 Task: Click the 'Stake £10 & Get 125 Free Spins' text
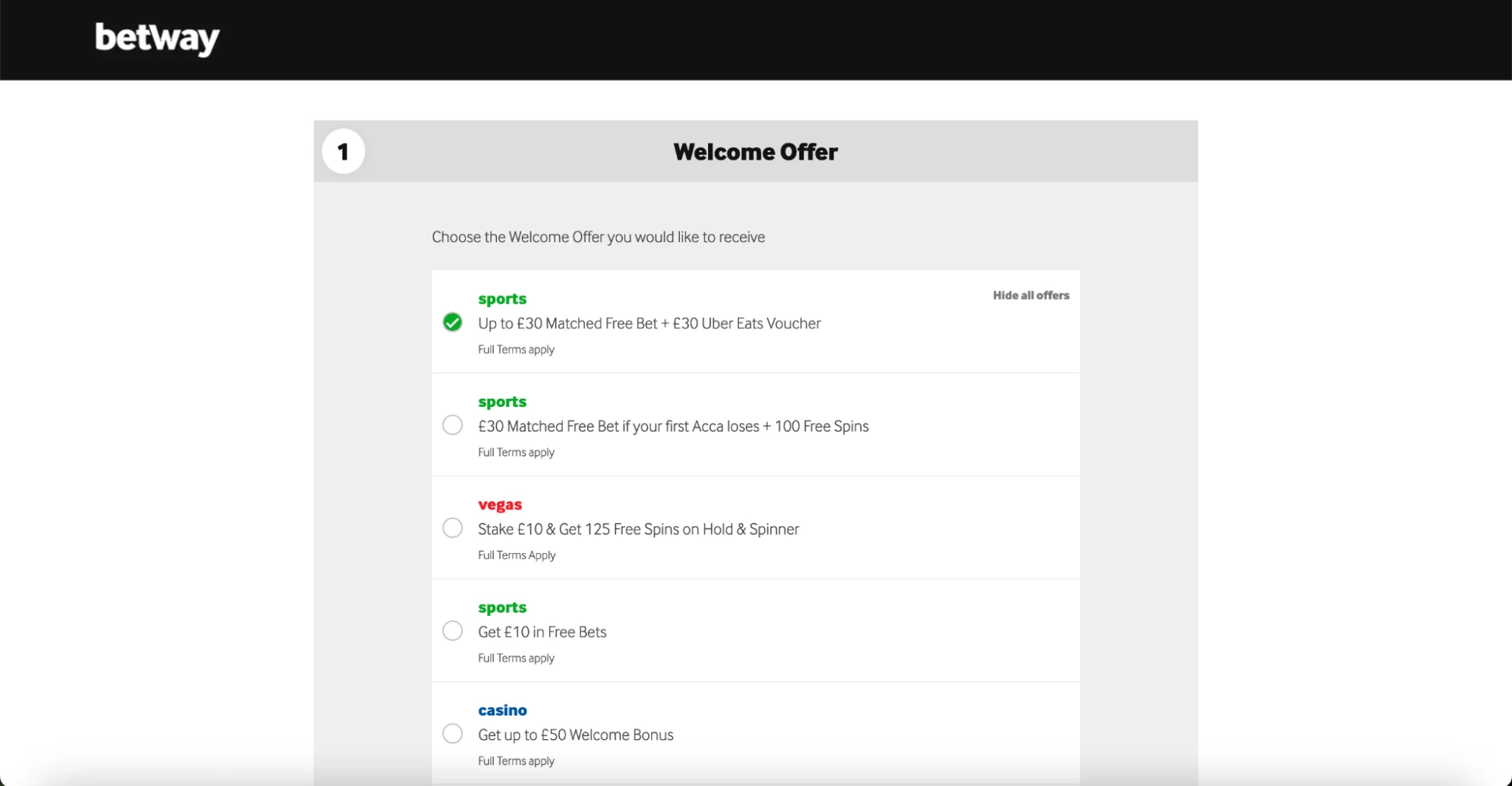click(x=638, y=530)
